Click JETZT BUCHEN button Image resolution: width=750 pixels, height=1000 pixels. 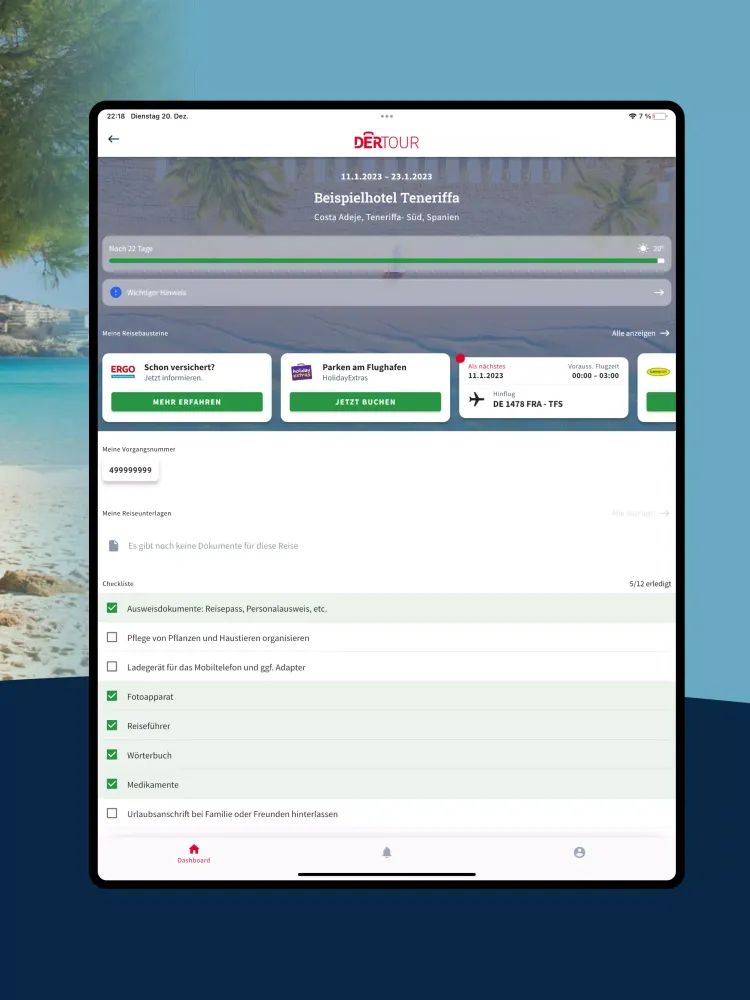click(365, 402)
